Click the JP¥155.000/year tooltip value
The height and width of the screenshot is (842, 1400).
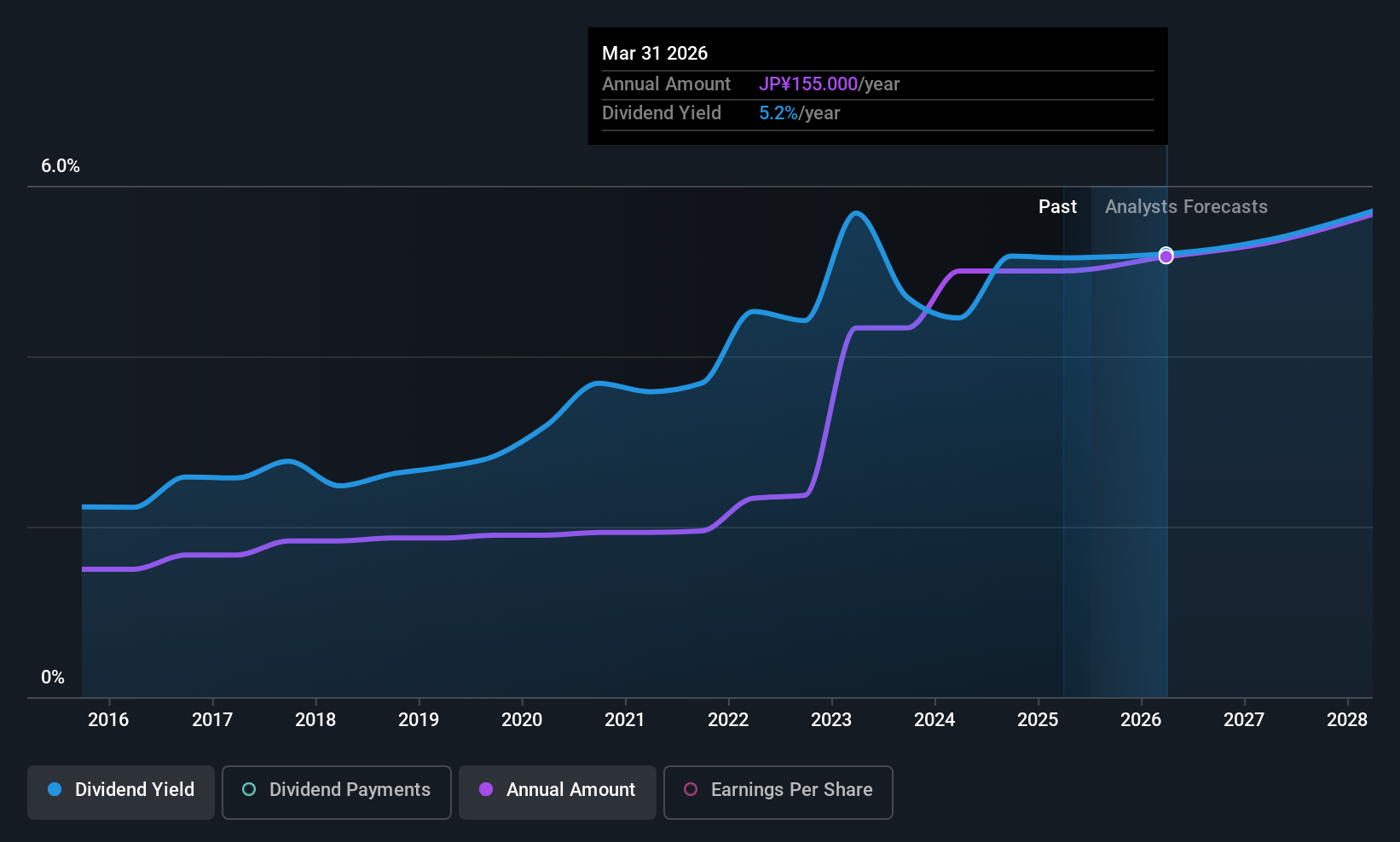[x=830, y=84]
